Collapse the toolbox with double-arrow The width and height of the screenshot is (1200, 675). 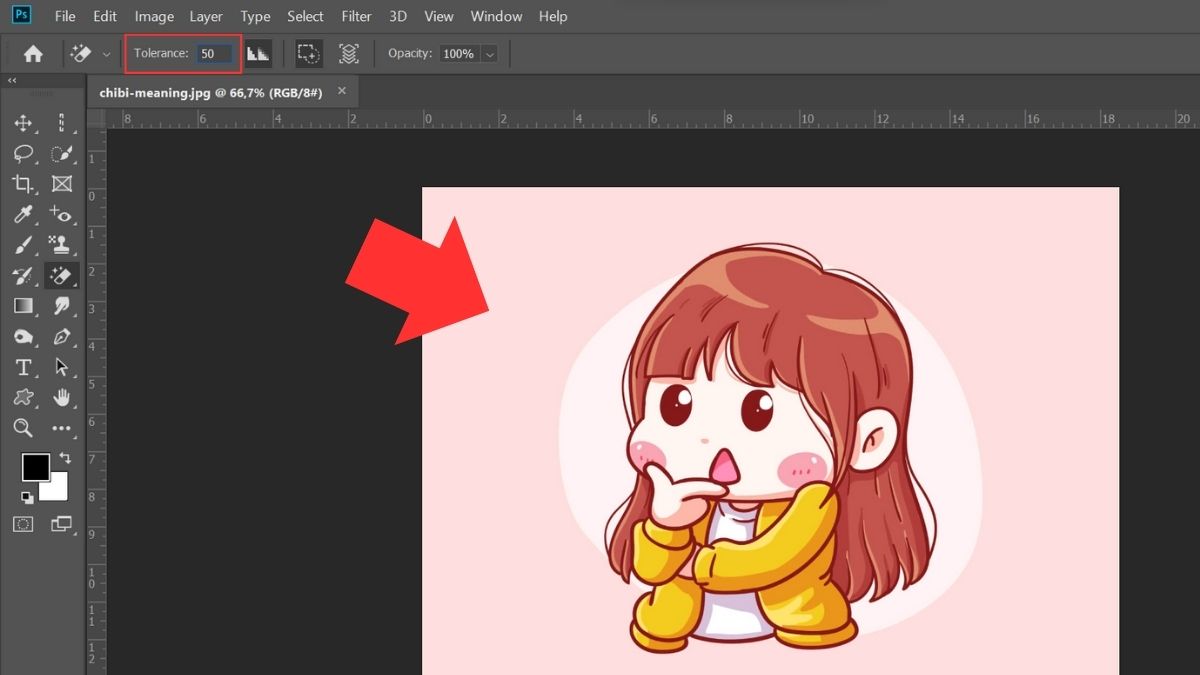12,81
